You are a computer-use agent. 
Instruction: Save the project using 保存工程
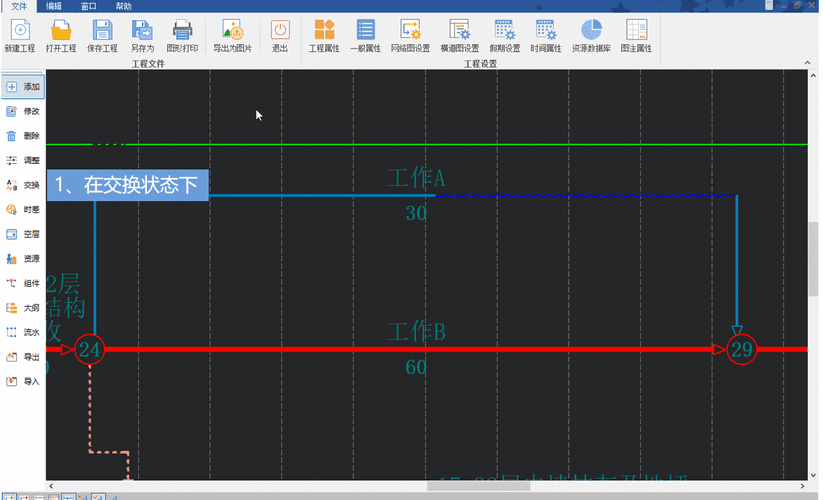[x=102, y=36]
